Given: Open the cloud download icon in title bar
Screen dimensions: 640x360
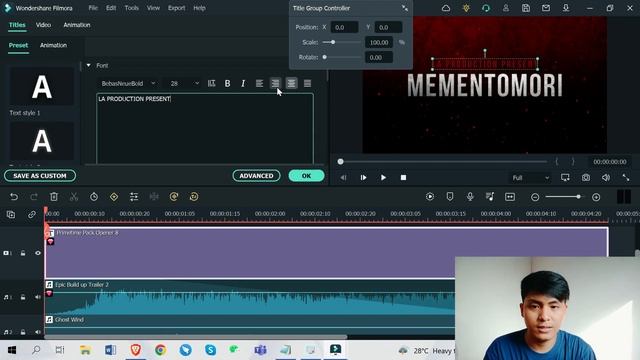Looking at the screenshot, I should [446, 8].
